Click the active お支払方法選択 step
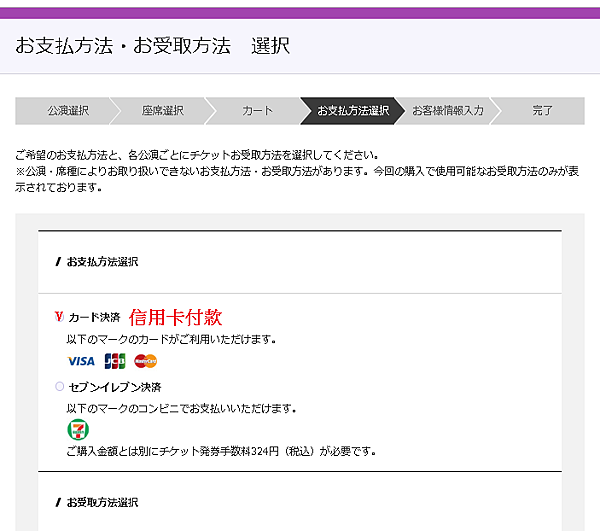Screen dimensions: 600x531 tap(353, 111)
